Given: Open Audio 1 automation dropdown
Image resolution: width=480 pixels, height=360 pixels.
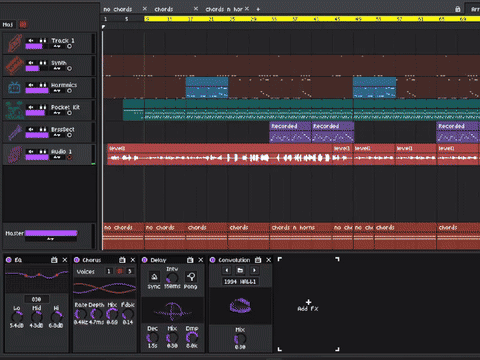Looking at the screenshot, I should click(57, 157).
